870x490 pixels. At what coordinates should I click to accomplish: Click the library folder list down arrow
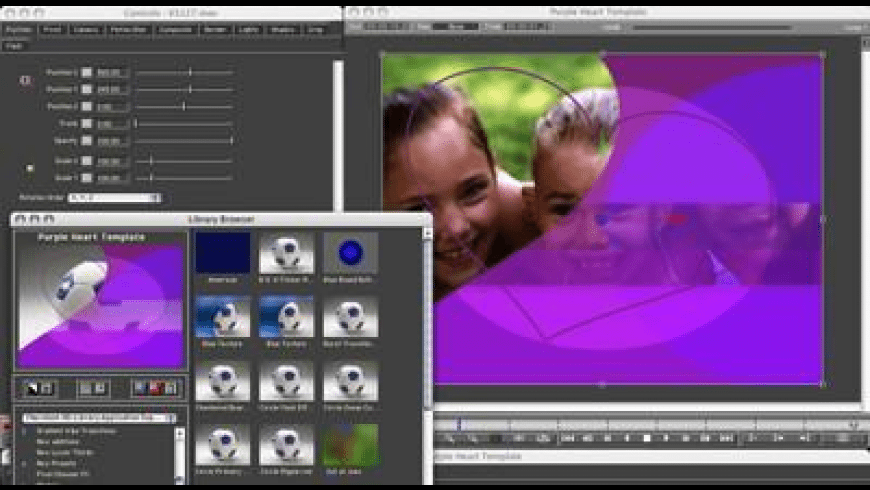(179, 478)
